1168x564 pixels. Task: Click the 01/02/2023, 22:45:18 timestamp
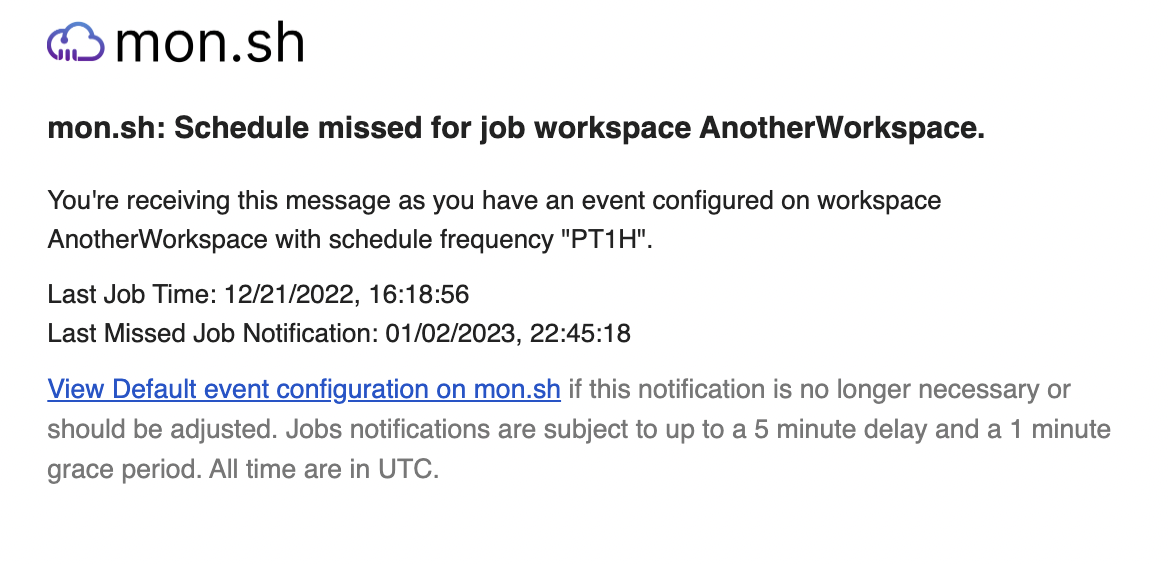tap(508, 334)
